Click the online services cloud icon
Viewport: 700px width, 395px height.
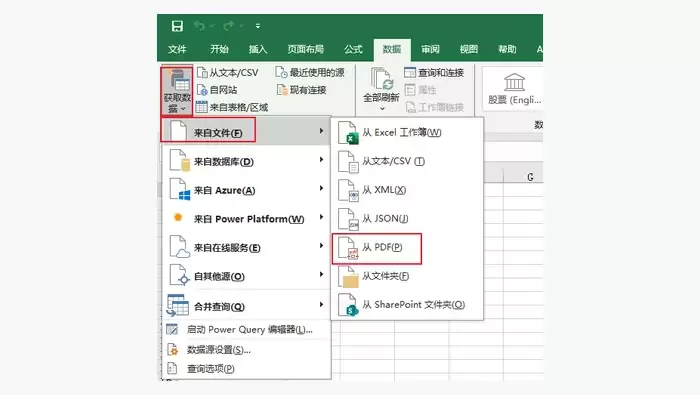pyautogui.click(x=182, y=254)
